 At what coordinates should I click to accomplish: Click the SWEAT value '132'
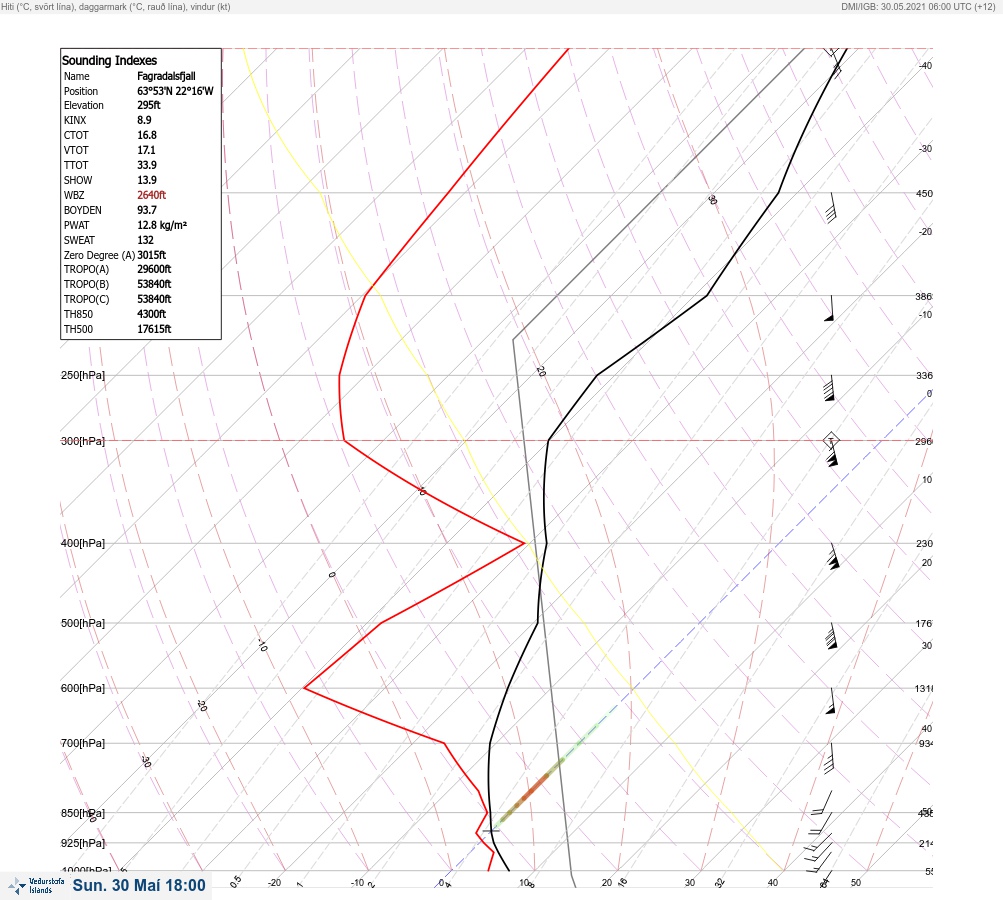(145, 240)
